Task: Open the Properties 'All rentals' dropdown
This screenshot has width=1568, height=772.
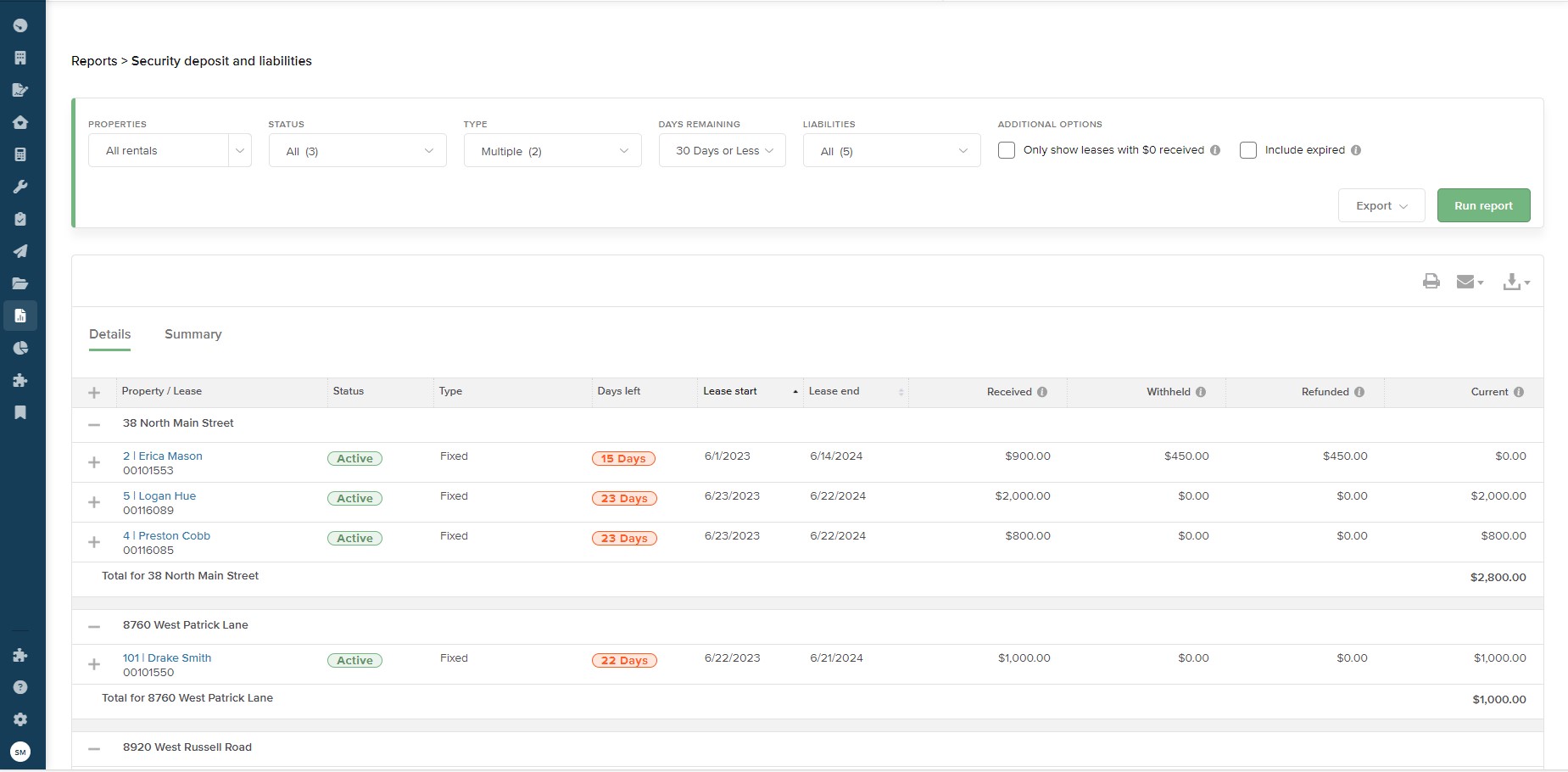Action: [x=169, y=150]
